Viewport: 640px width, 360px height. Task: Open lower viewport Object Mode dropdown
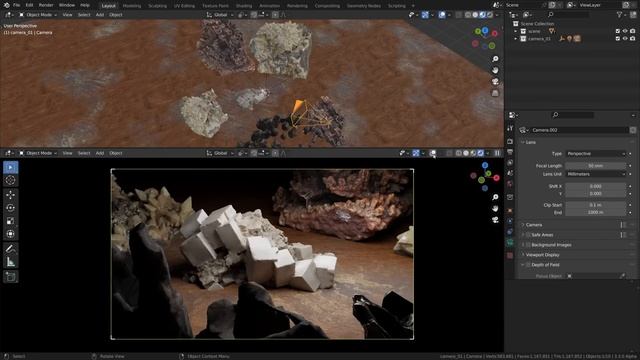point(38,153)
